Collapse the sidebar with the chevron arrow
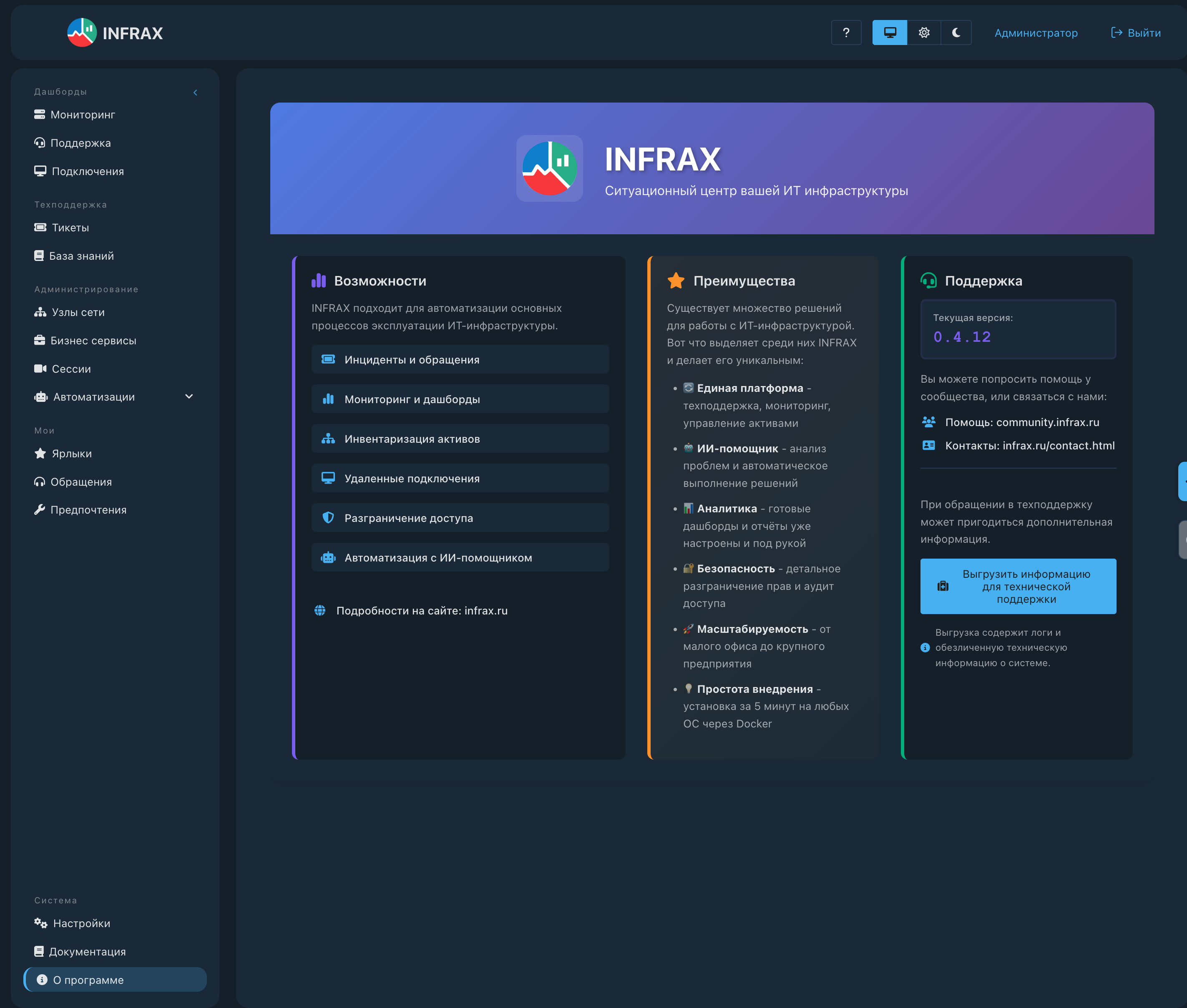Screen dimensions: 1187x1008 coord(195,93)
